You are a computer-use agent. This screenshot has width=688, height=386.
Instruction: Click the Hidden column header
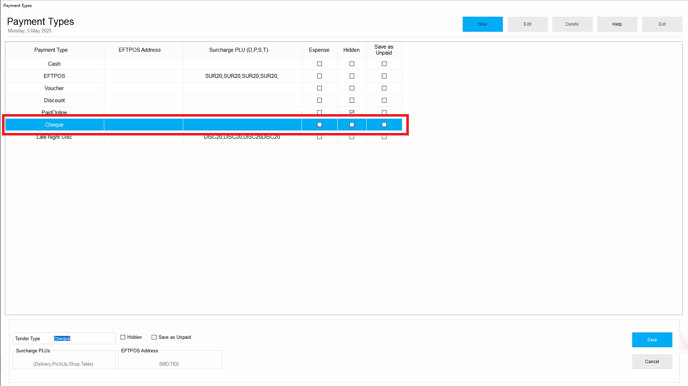pos(351,50)
